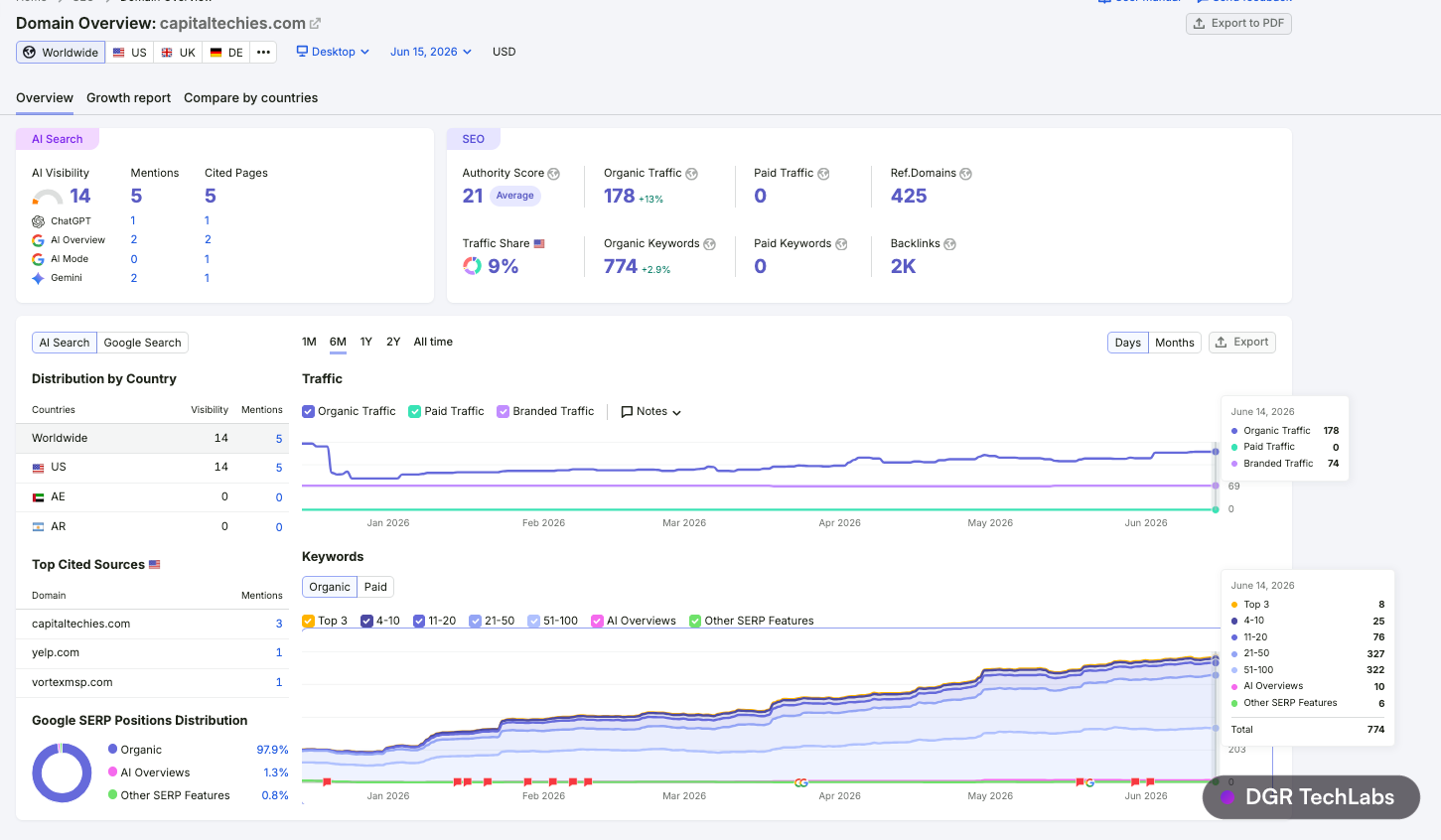1441x840 pixels.
Task: Click the ChatGPT logo icon
Action: point(38,221)
